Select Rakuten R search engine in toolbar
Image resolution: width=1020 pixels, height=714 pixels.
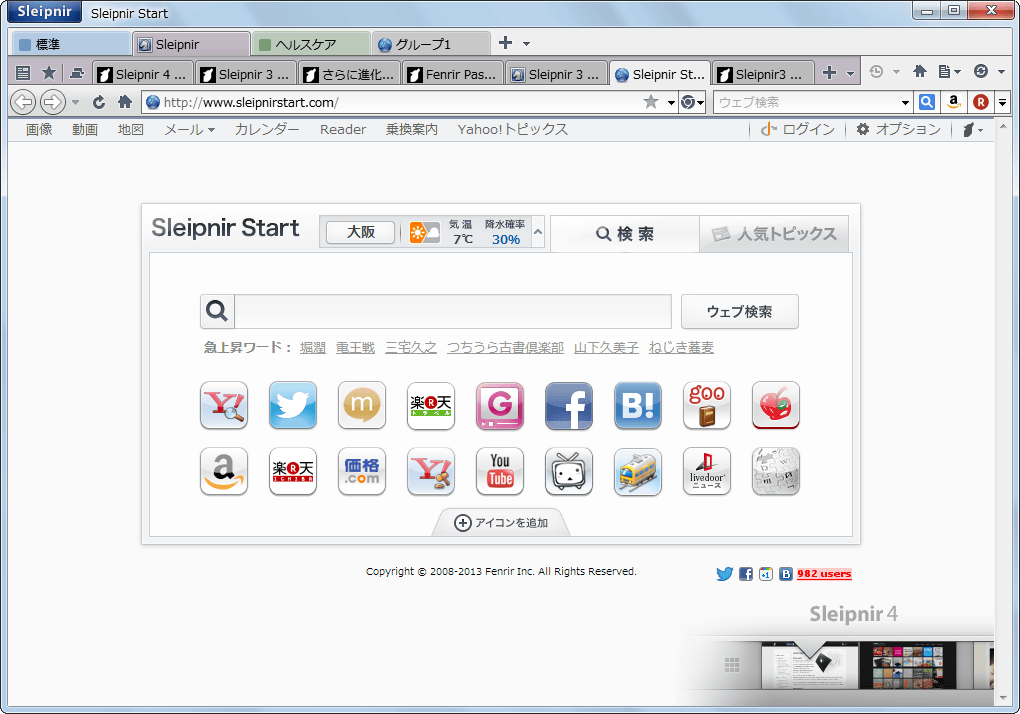981,102
